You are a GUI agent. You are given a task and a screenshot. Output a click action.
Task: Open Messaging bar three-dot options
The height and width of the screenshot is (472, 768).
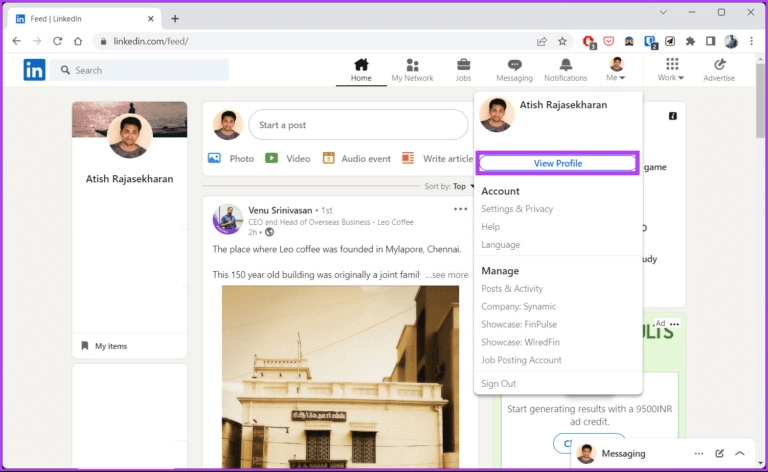tap(698, 453)
